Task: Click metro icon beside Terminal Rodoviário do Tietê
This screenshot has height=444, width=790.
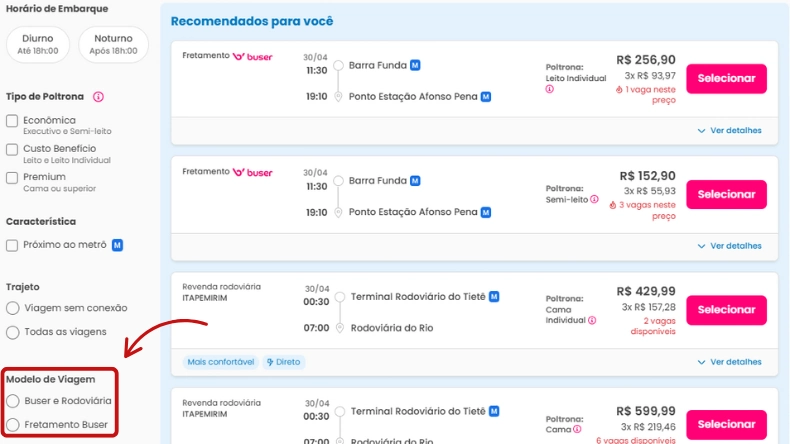Action: click(494, 297)
